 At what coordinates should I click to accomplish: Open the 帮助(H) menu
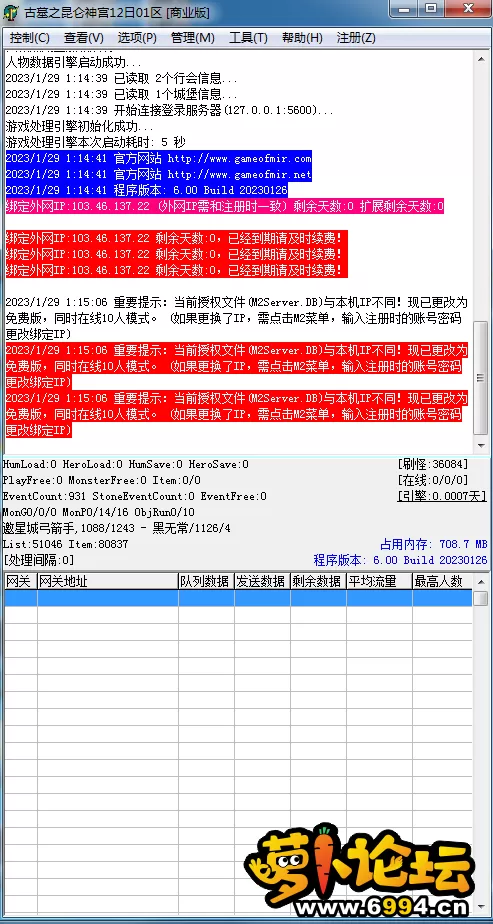[x=302, y=38]
